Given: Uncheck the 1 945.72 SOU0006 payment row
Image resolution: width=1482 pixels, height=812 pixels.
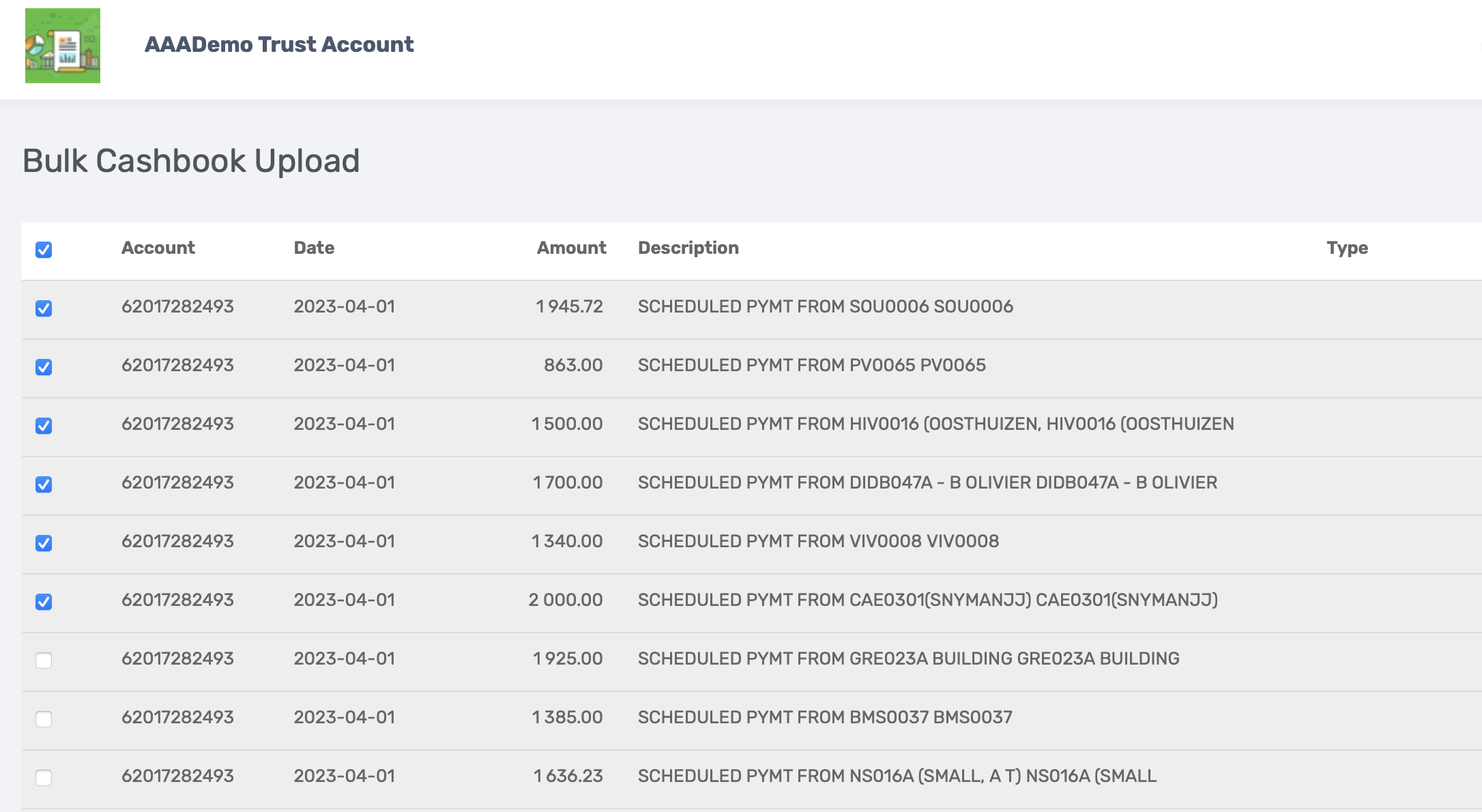Looking at the screenshot, I should click(44, 308).
